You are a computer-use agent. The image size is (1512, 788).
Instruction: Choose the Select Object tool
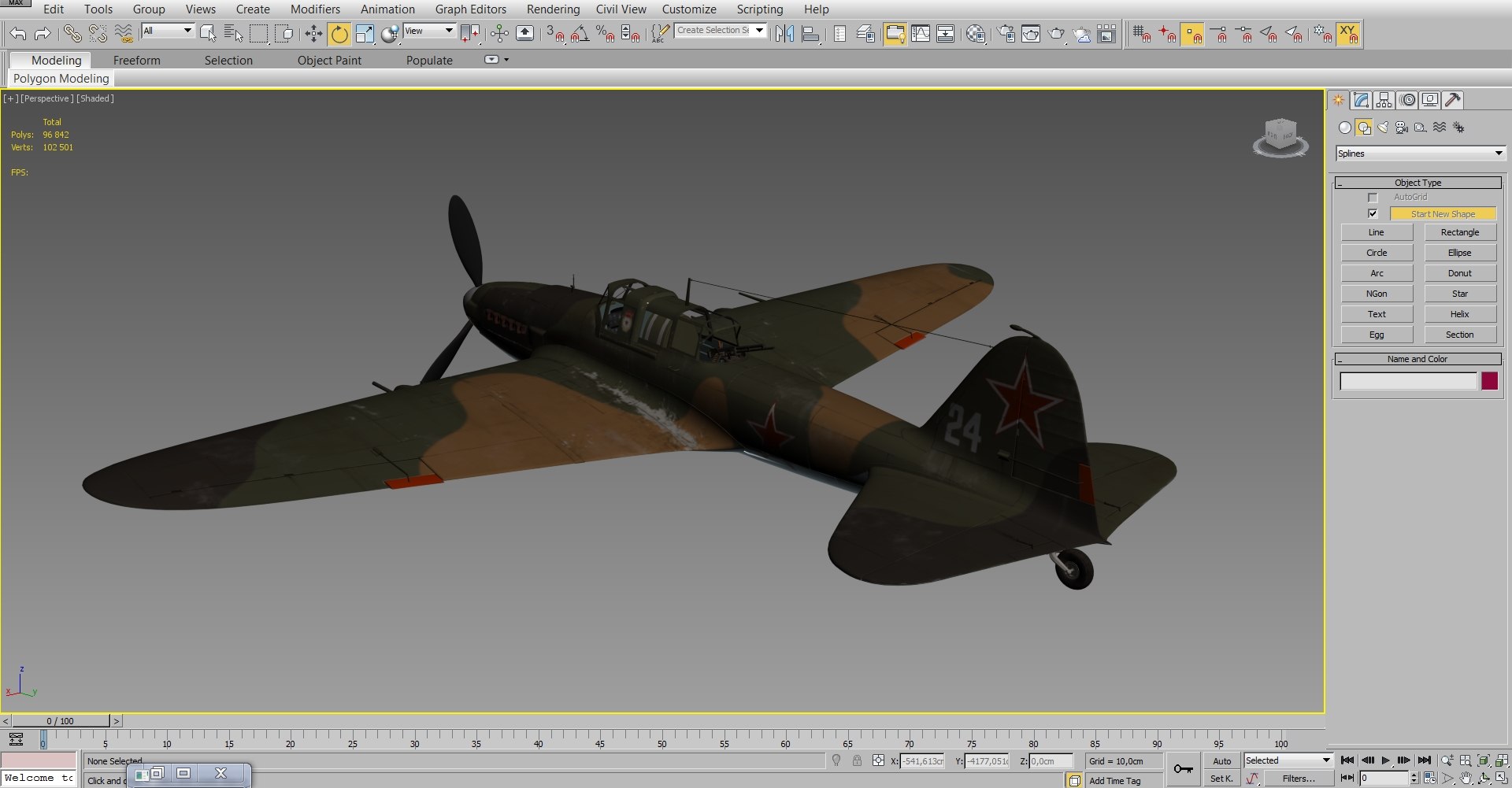(x=208, y=33)
